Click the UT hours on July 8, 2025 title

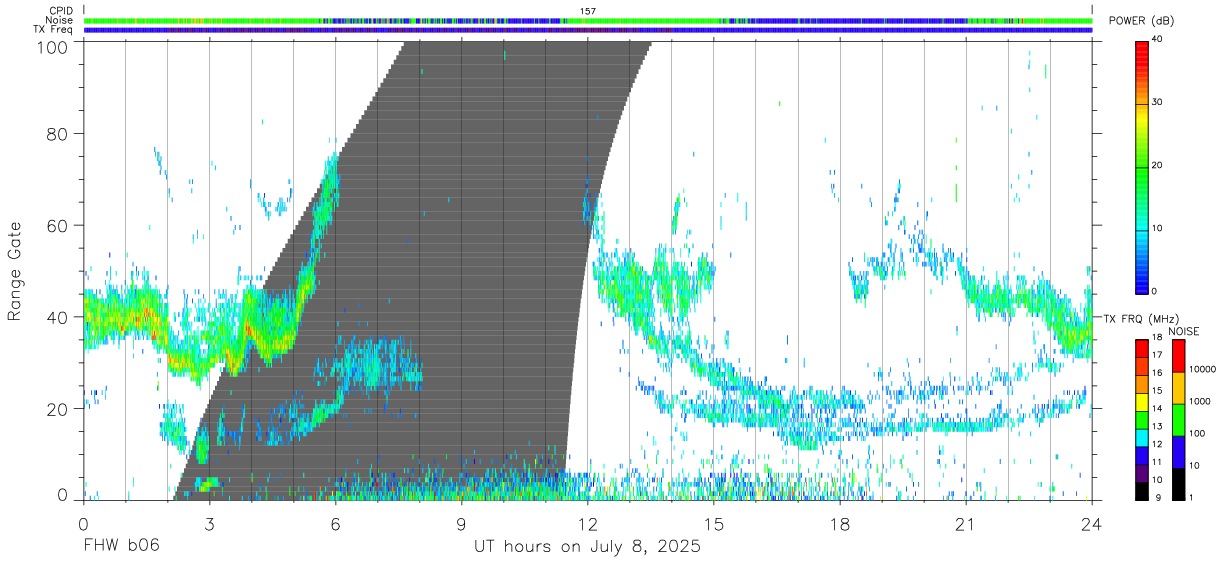(587, 547)
